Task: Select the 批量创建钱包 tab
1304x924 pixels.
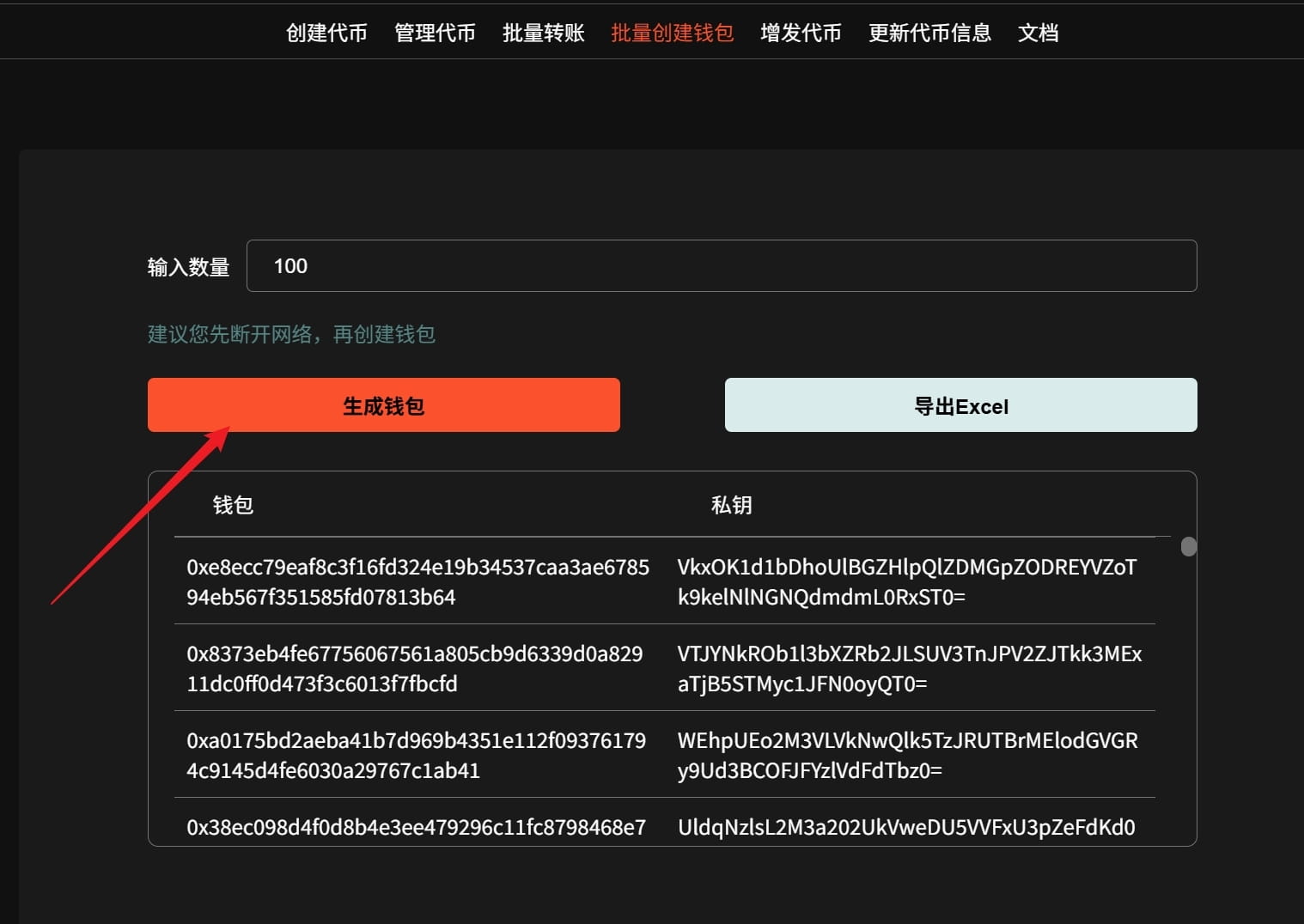Action: pos(672,33)
